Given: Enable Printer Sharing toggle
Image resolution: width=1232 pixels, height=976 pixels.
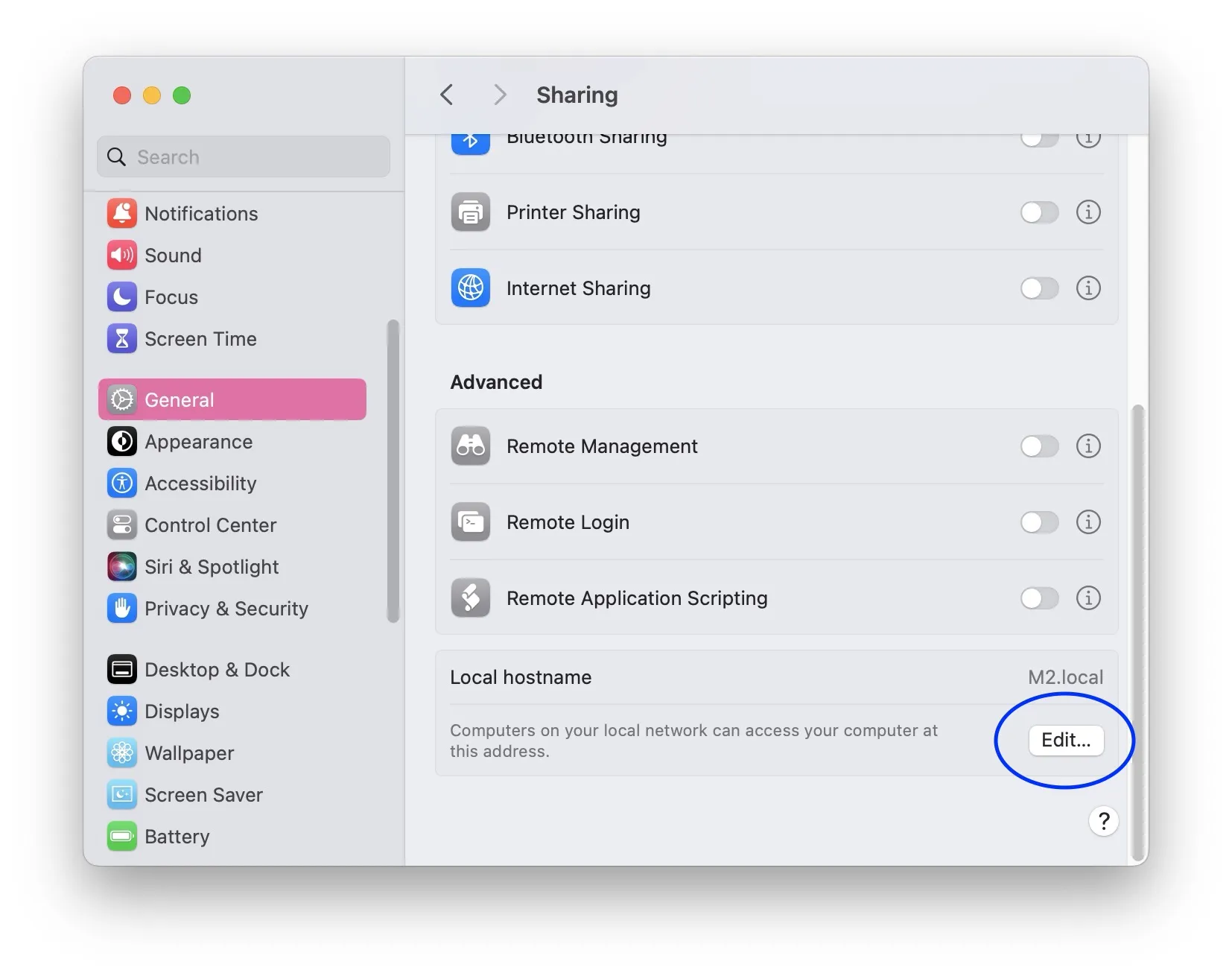Looking at the screenshot, I should (1039, 212).
